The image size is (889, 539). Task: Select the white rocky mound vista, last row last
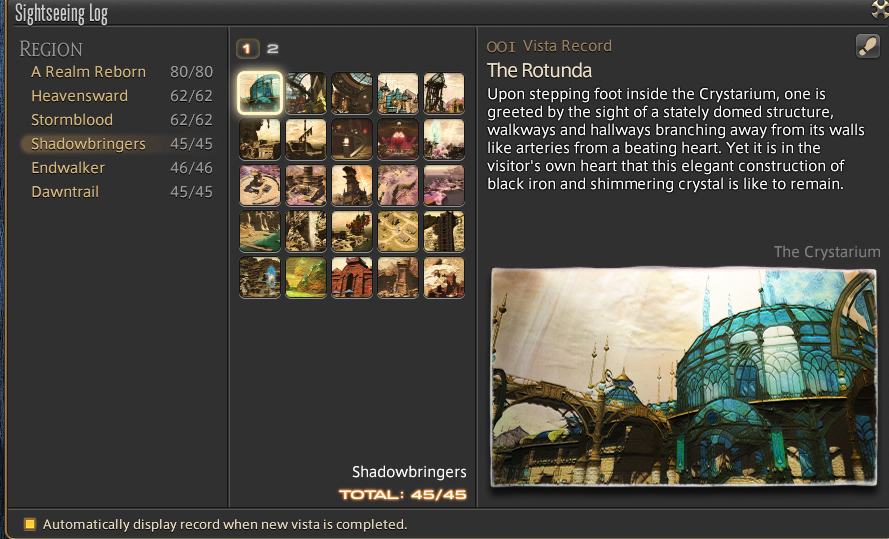tap(444, 278)
